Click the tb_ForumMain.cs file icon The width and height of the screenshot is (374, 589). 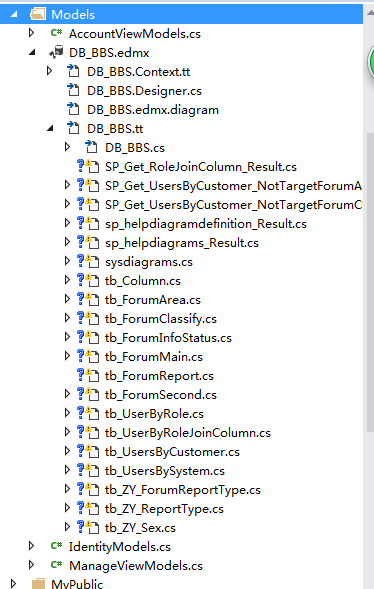88,356
